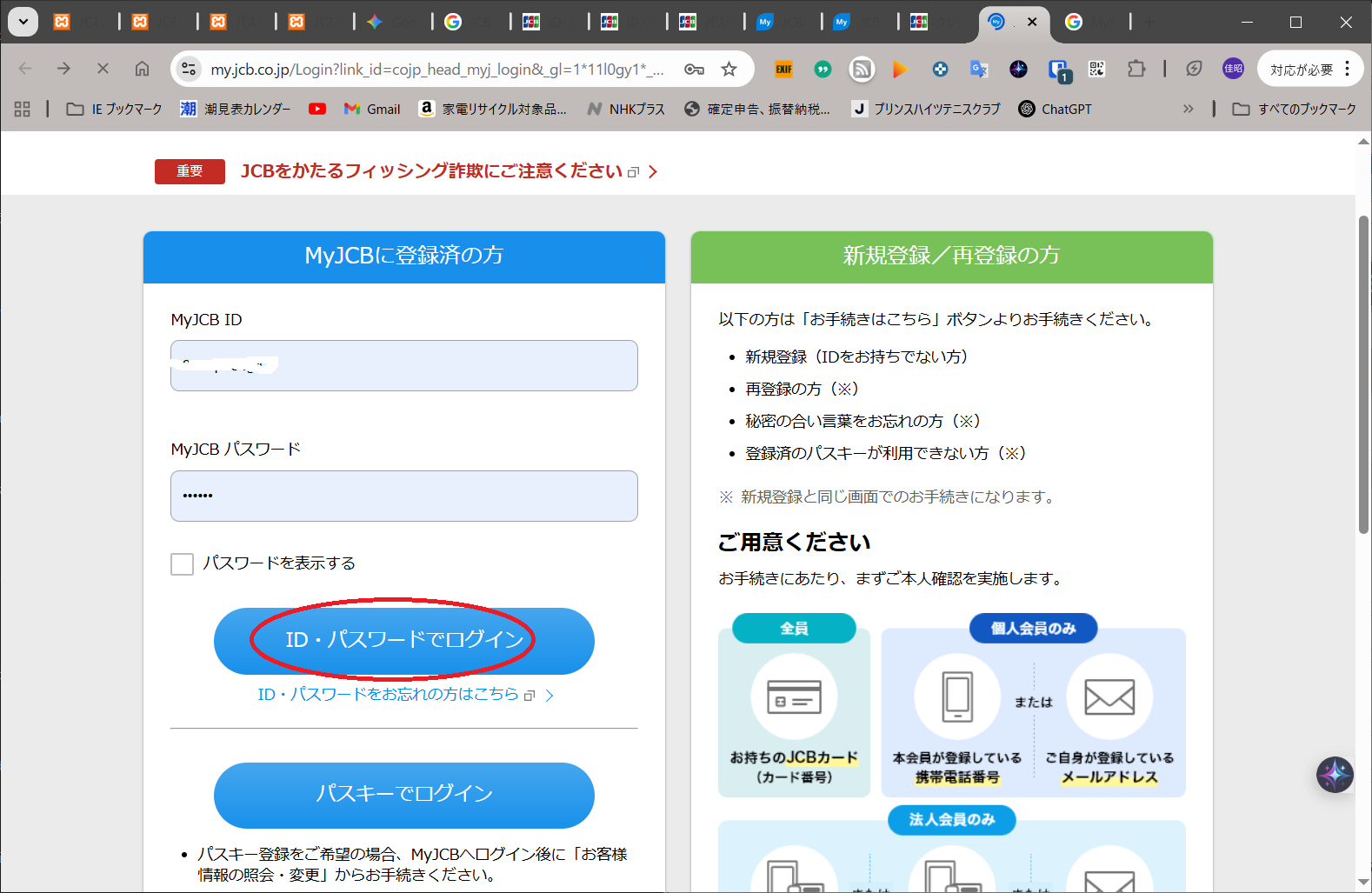Open the QR code extension icon
Image resolution: width=1372 pixels, height=893 pixels.
1096,70
